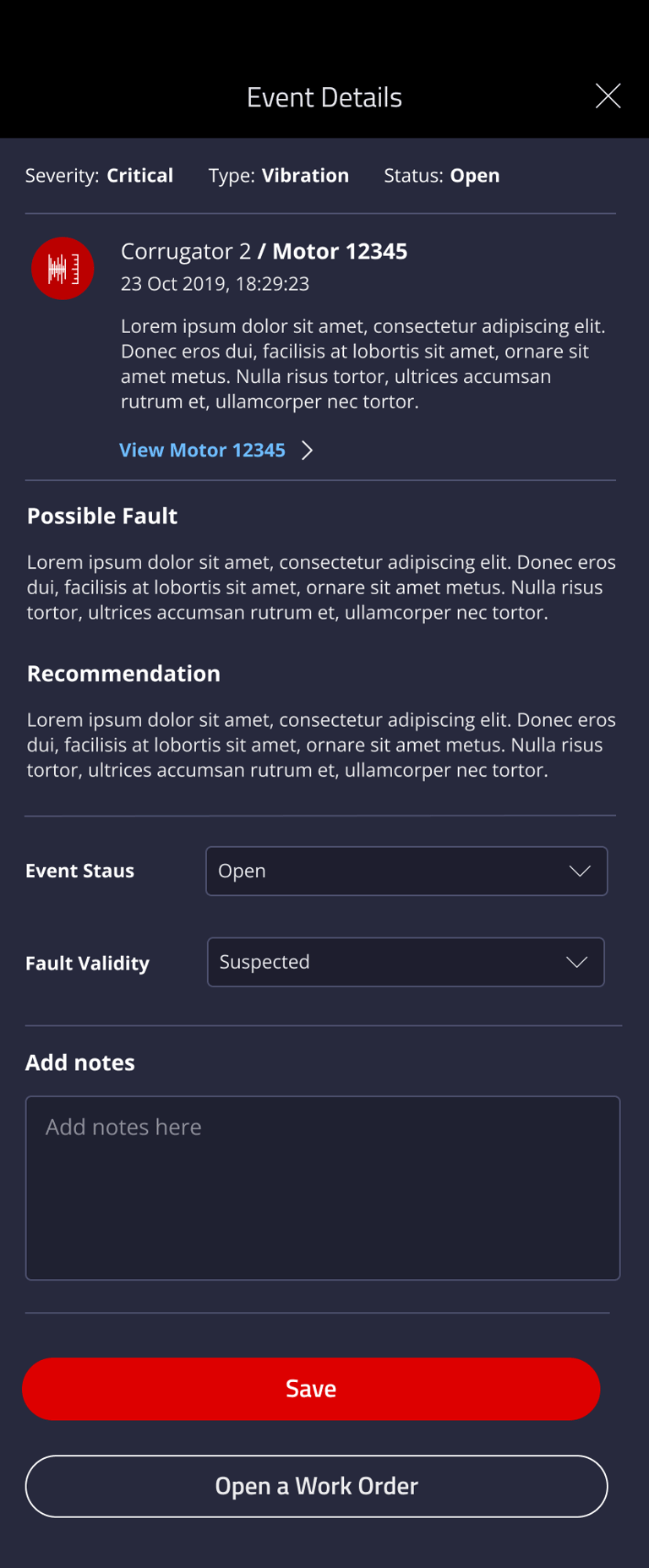This screenshot has width=649, height=1568.
Task: Click the Possible Fault heading
Action: click(102, 516)
